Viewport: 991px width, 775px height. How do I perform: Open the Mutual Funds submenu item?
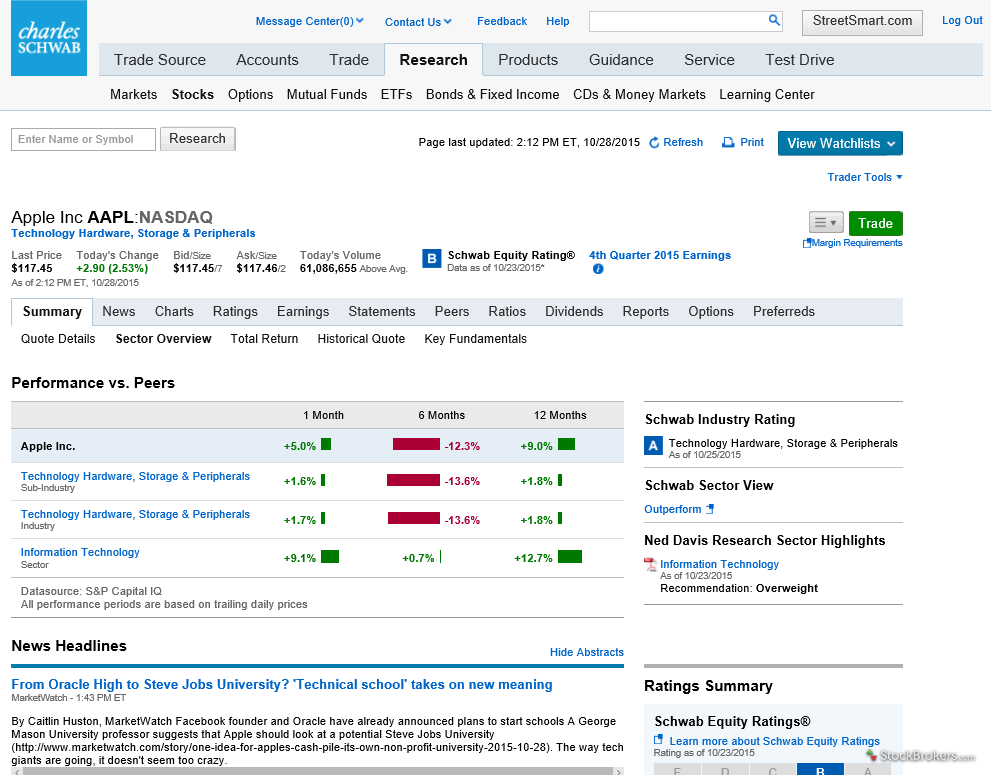(327, 94)
